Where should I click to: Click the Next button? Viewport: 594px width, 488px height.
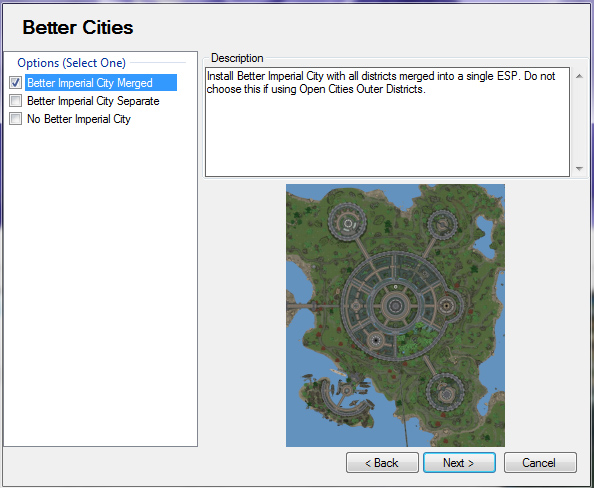click(459, 463)
